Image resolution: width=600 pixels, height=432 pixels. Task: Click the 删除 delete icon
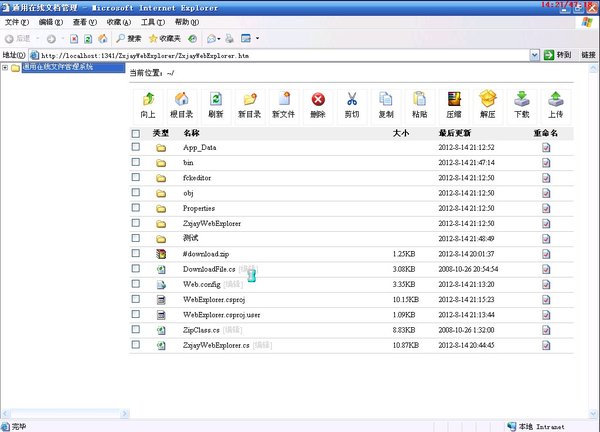pos(318,100)
